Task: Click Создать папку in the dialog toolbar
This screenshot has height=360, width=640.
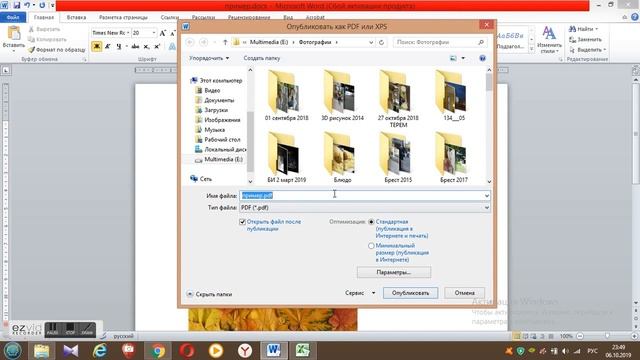Action: point(262,58)
